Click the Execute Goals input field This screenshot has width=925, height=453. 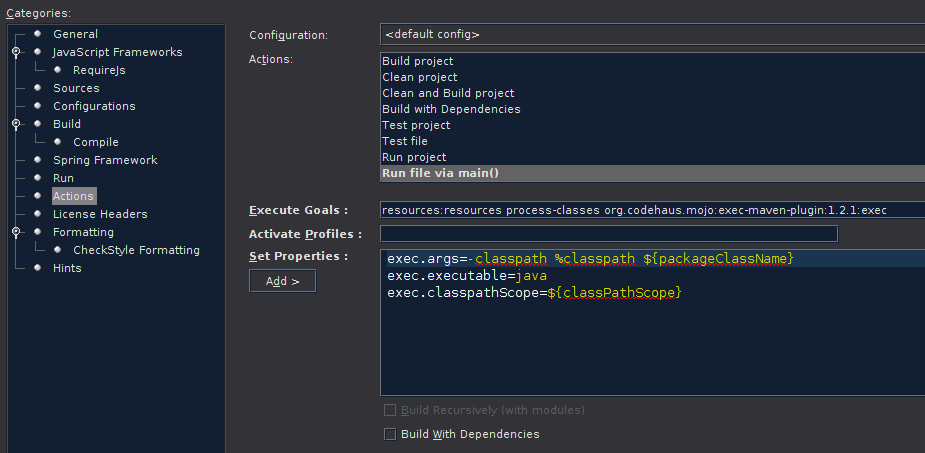coord(652,210)
